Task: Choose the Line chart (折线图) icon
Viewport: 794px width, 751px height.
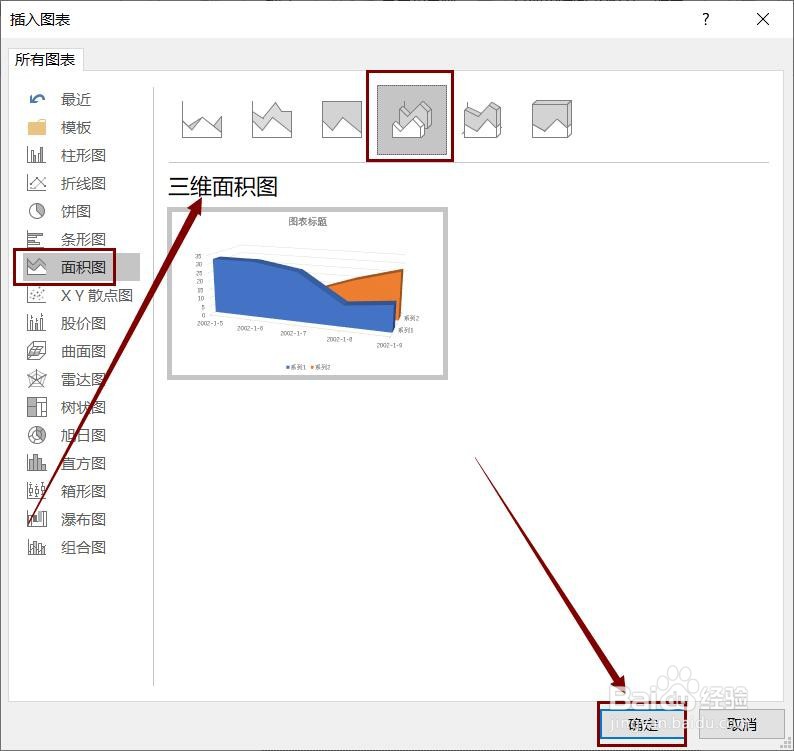Action: pyautogui.click(x=36, y=183)
